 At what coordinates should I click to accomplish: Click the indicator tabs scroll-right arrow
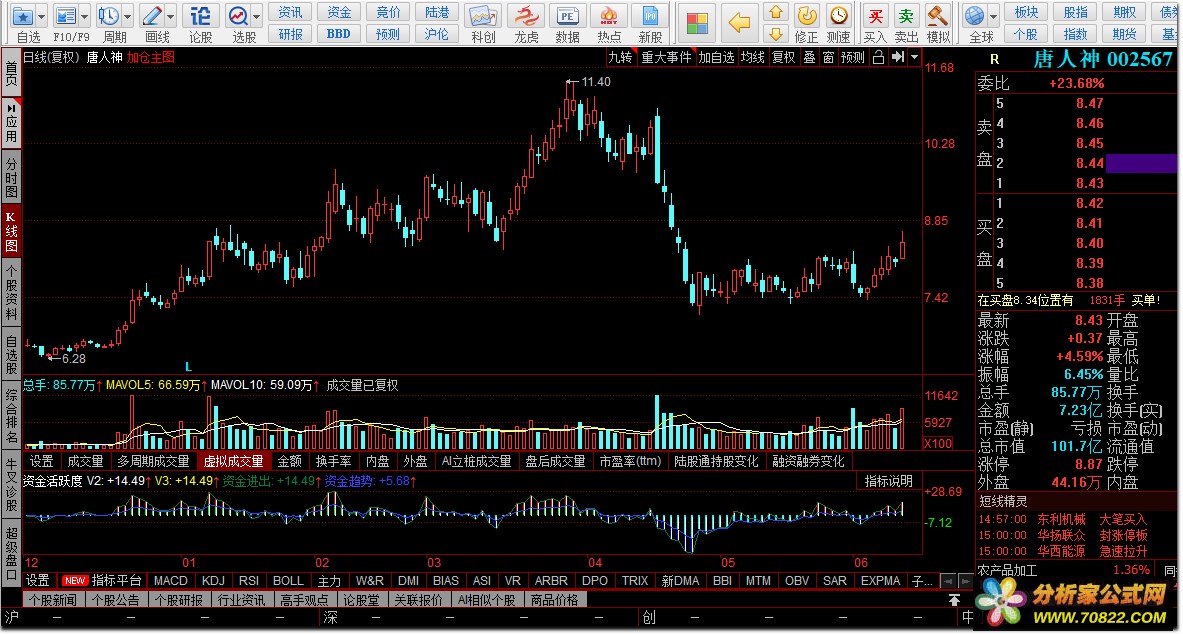click(965, 581)
